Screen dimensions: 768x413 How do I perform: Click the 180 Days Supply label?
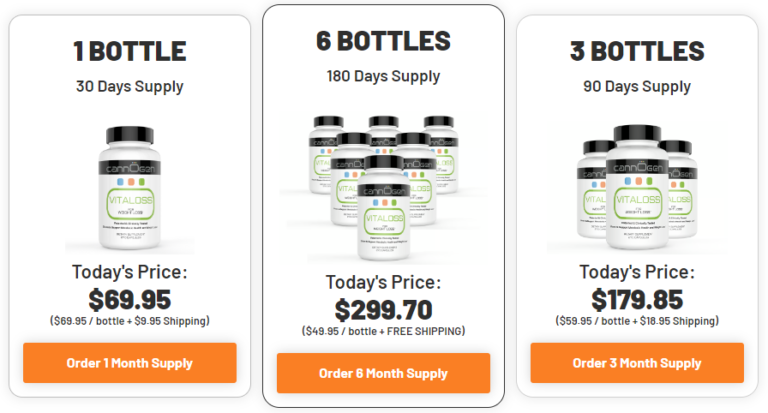383,75
